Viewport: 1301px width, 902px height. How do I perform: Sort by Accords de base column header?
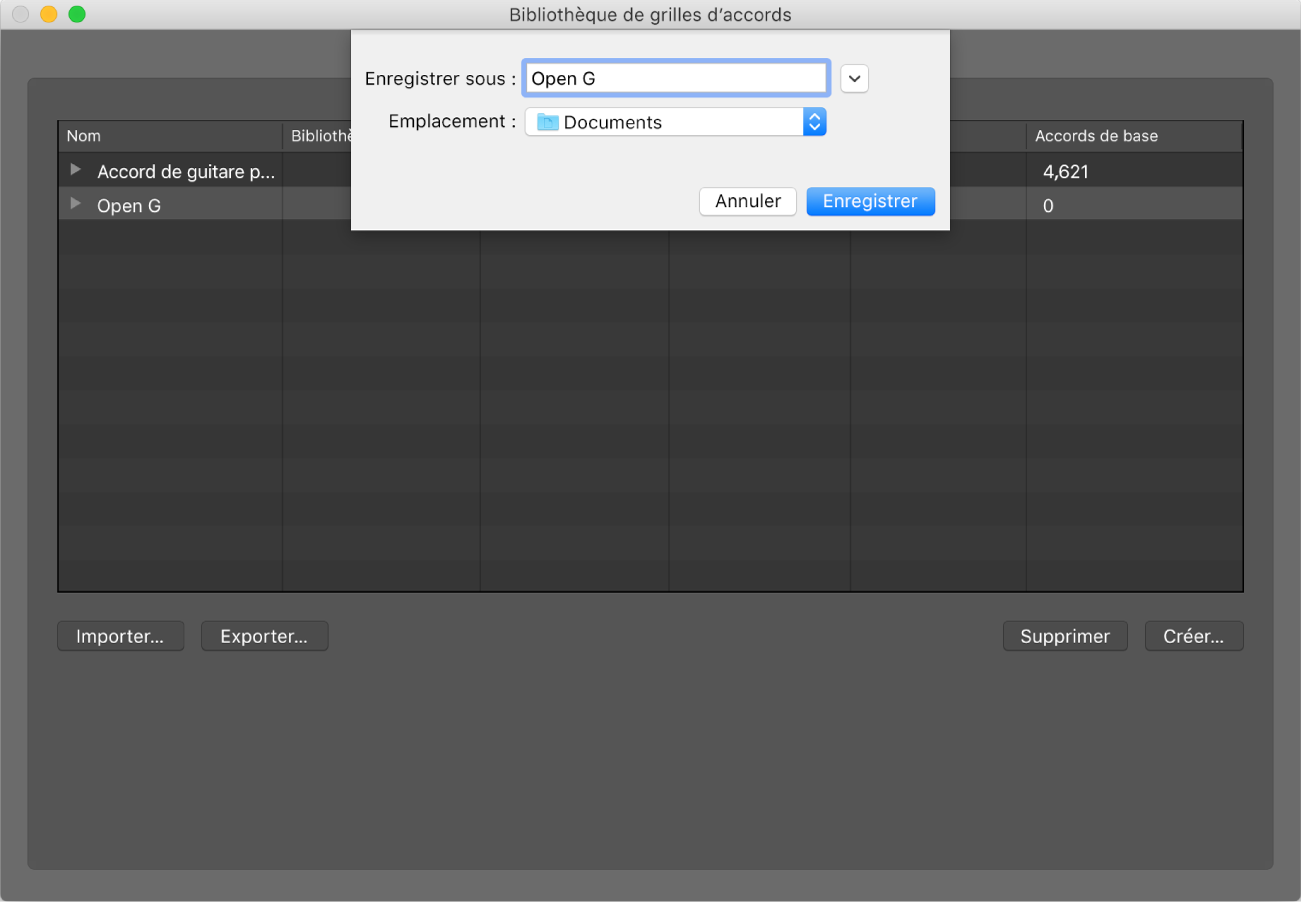[x=1134, y=136]
